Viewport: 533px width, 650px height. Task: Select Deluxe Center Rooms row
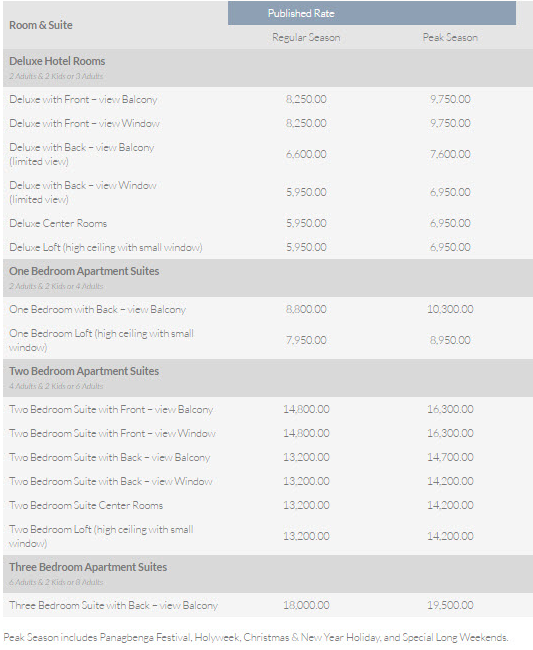click(x=268, y=223)
